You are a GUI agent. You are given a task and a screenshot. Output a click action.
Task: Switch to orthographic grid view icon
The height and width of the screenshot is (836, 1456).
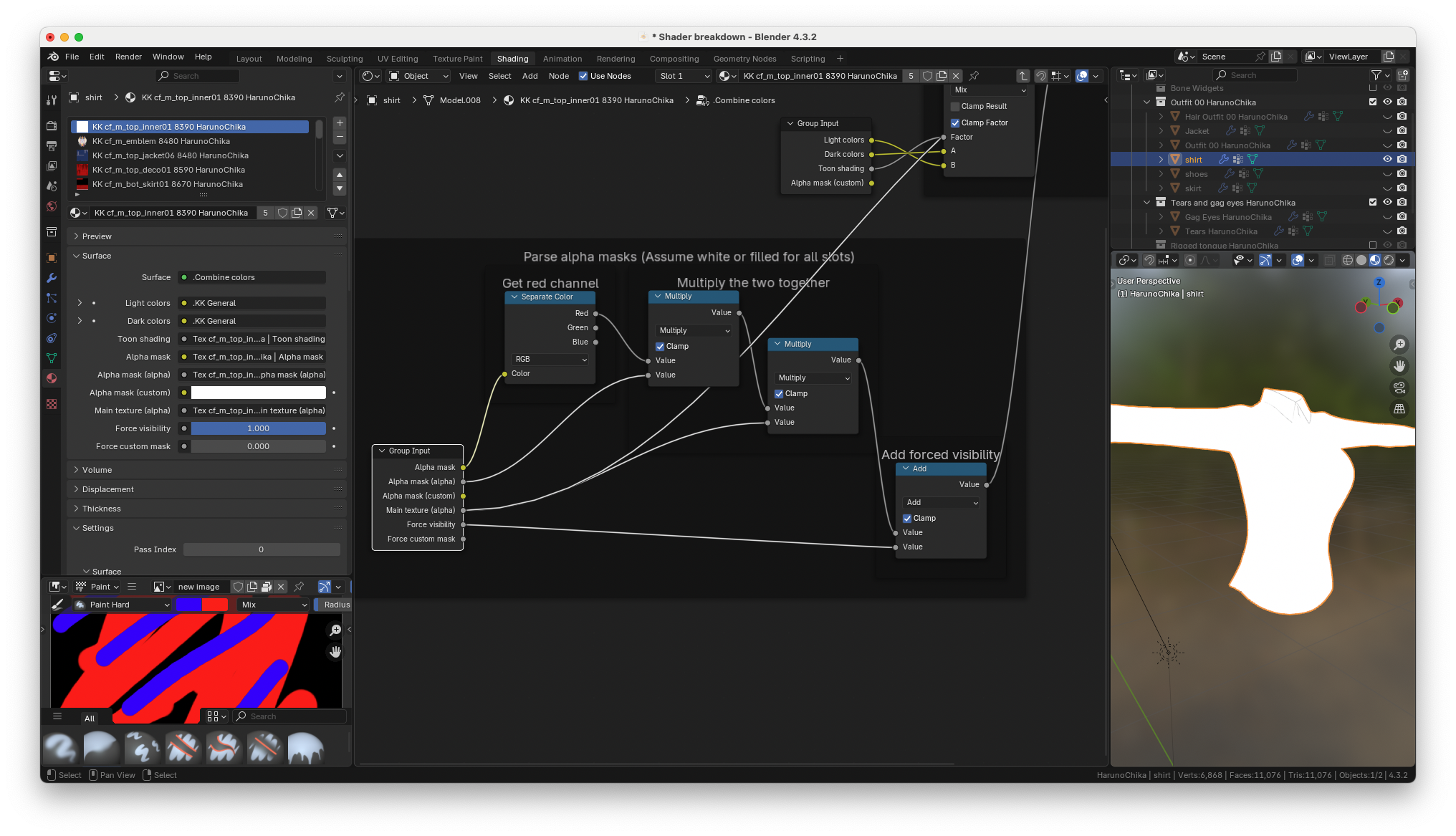pyautogui.click(x=1399, y=409)
